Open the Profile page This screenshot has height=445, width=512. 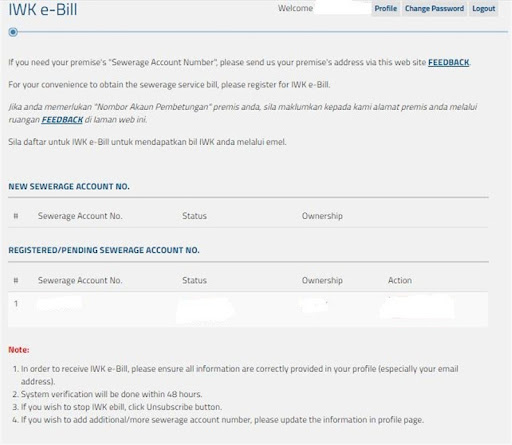coord(386,8)
